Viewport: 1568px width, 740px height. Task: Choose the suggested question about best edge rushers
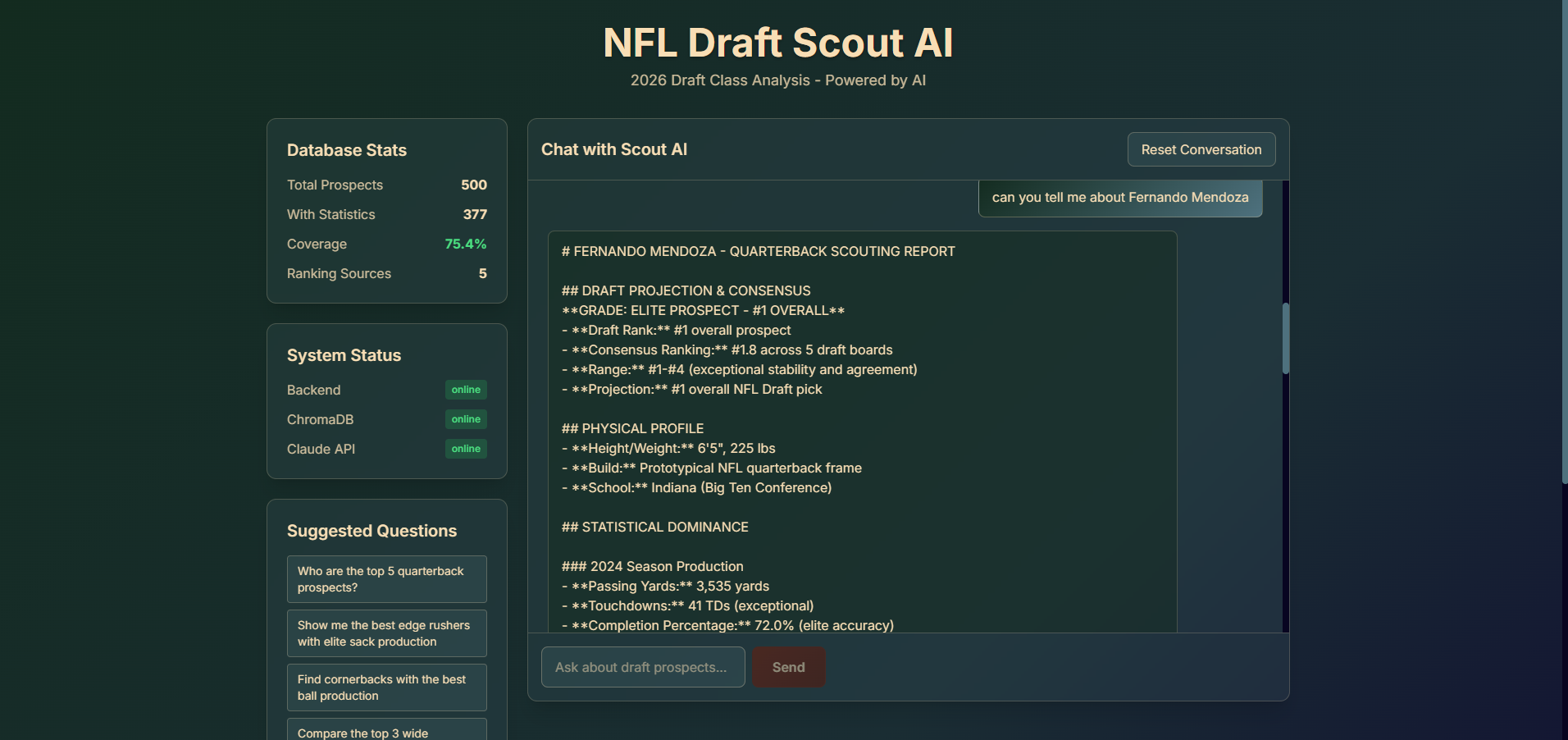click(386, 633)
